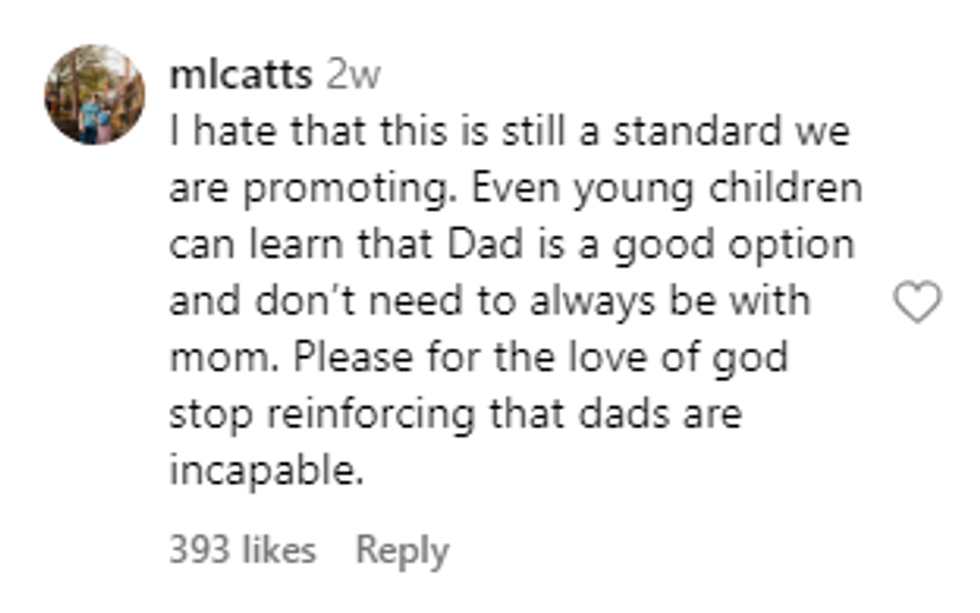This screenshot has width=980, height=613.
Task: Click the 2w comment timestamp
Action: 353,75
